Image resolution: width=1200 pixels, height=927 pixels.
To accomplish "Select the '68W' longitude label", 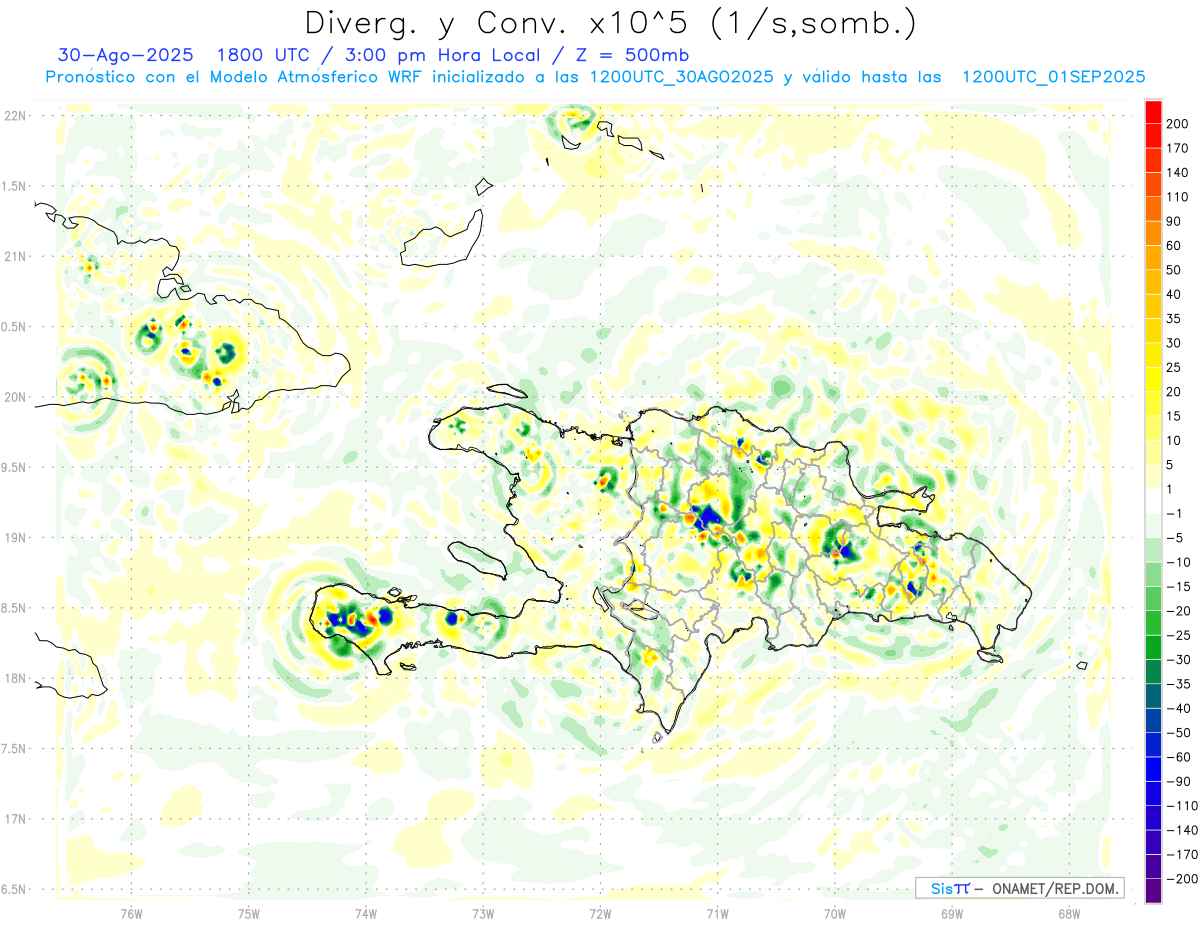I will 1069,913.
